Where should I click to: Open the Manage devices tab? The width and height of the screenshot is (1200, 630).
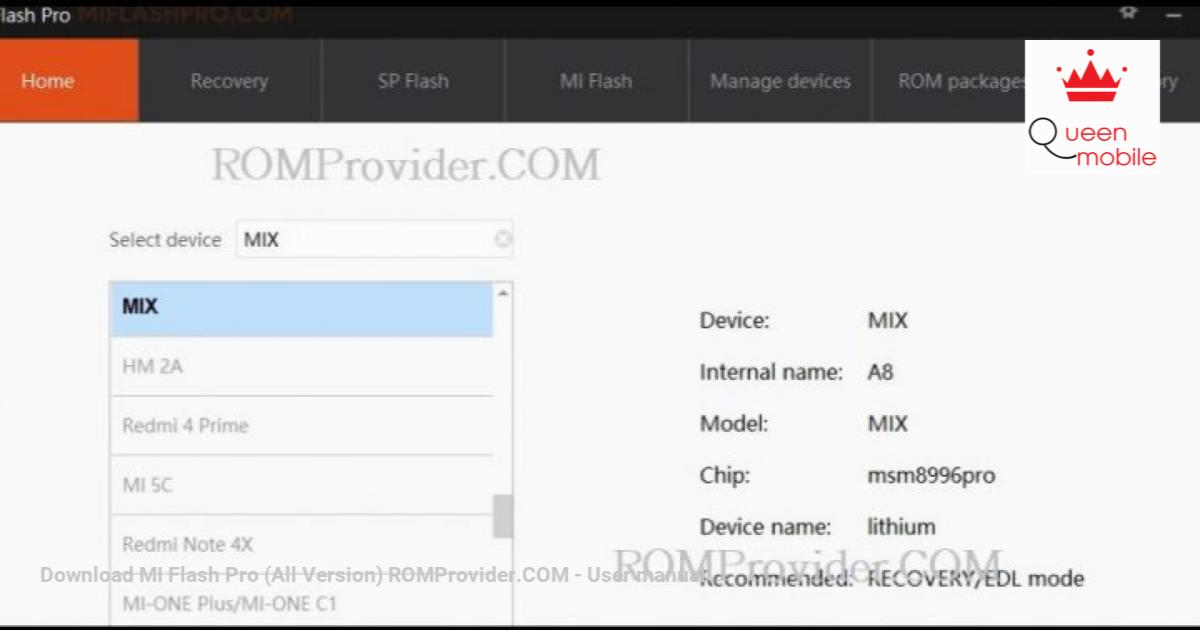point(780,81)
